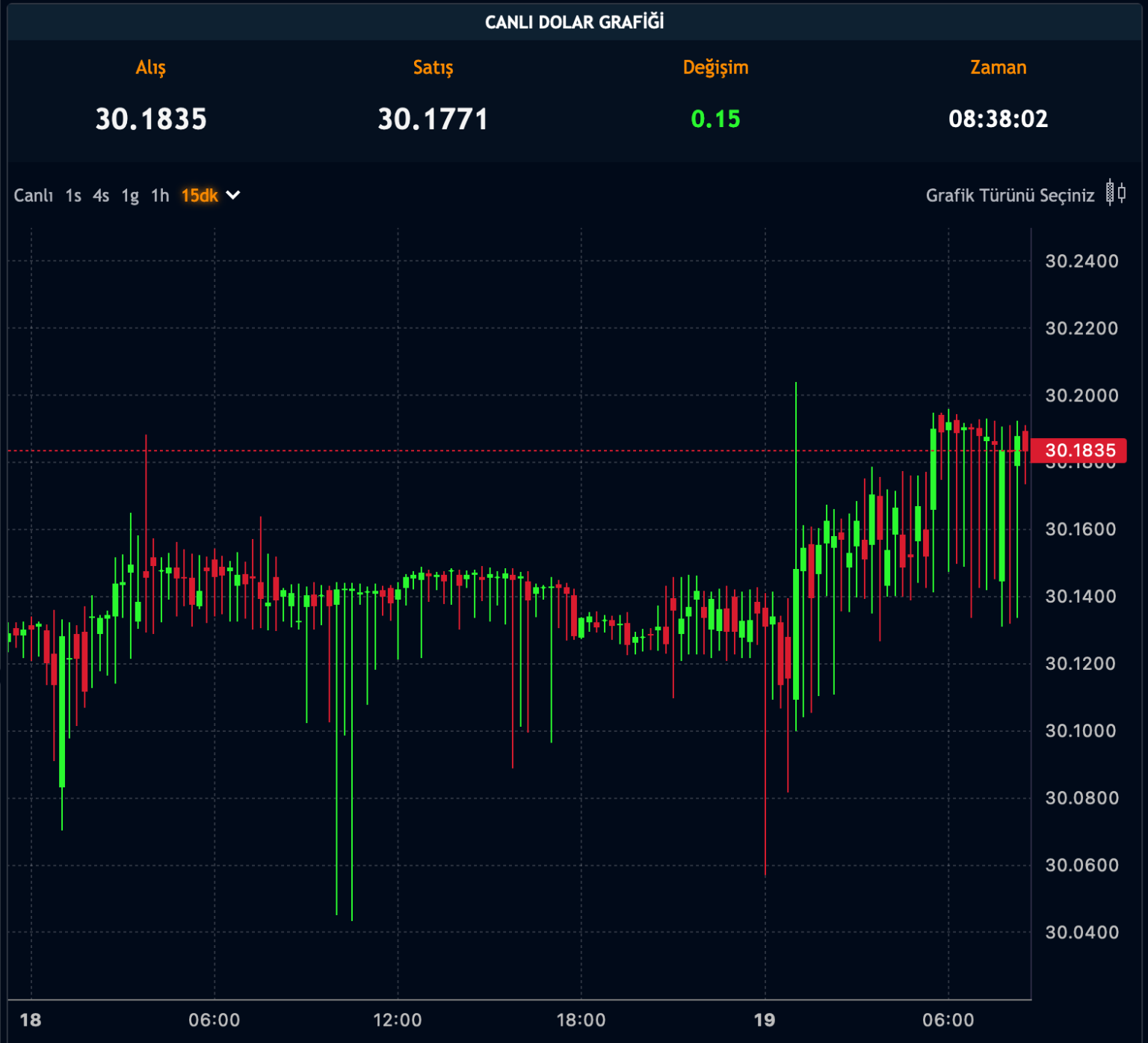The height and width of the screenshot is (1043, 1148).
Task: Select the 1s timeframe
Action: 73,196
